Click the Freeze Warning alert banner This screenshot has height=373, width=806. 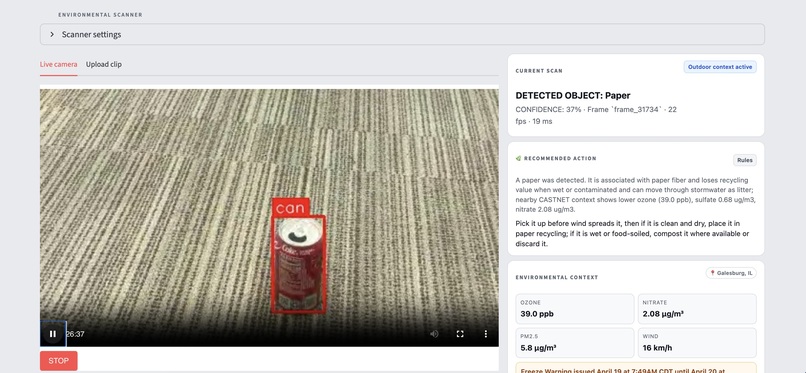pyautogui.click(x=636, y=368)
